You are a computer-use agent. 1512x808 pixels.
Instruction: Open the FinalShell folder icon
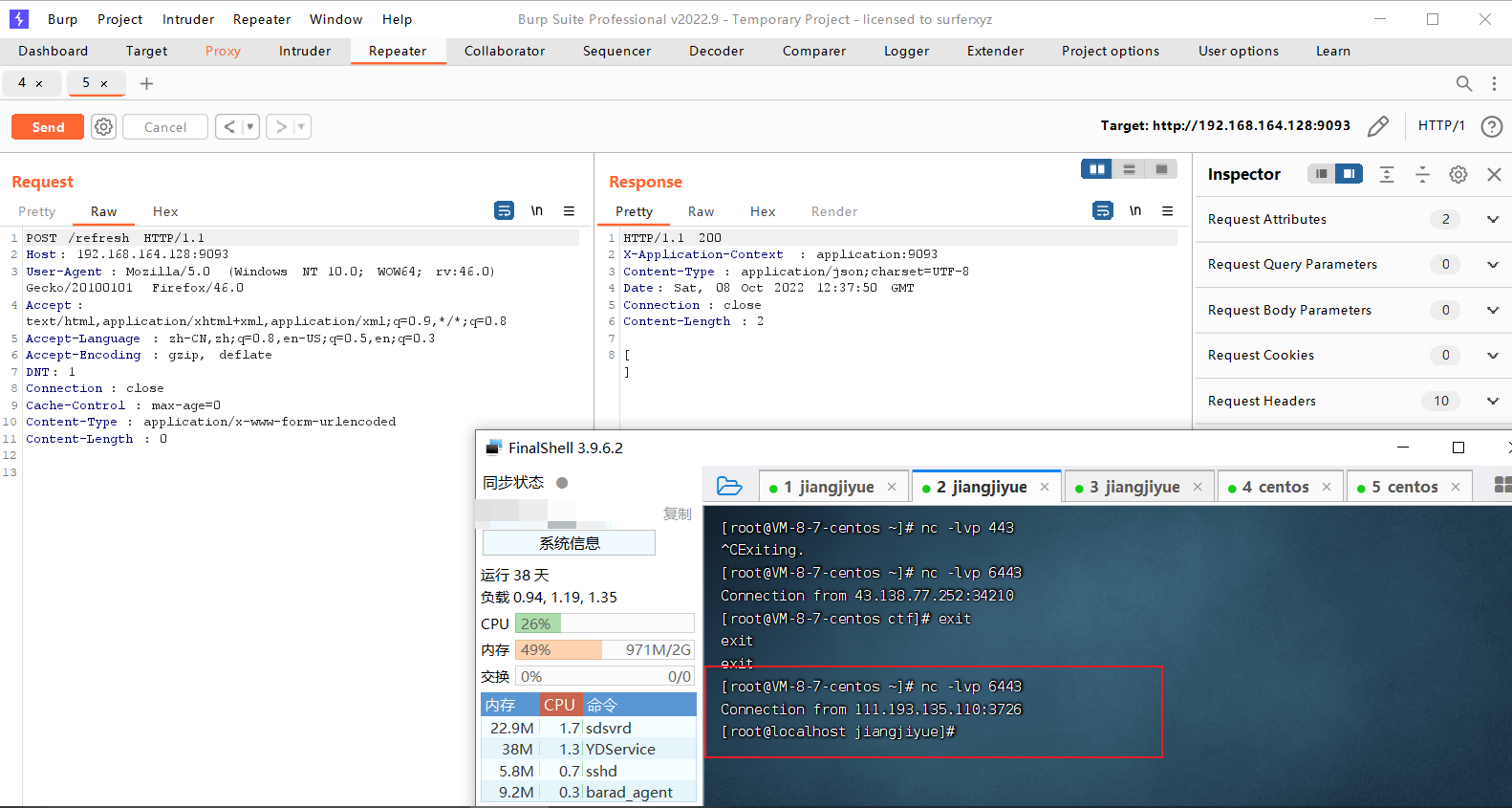[x=729, y=487]
